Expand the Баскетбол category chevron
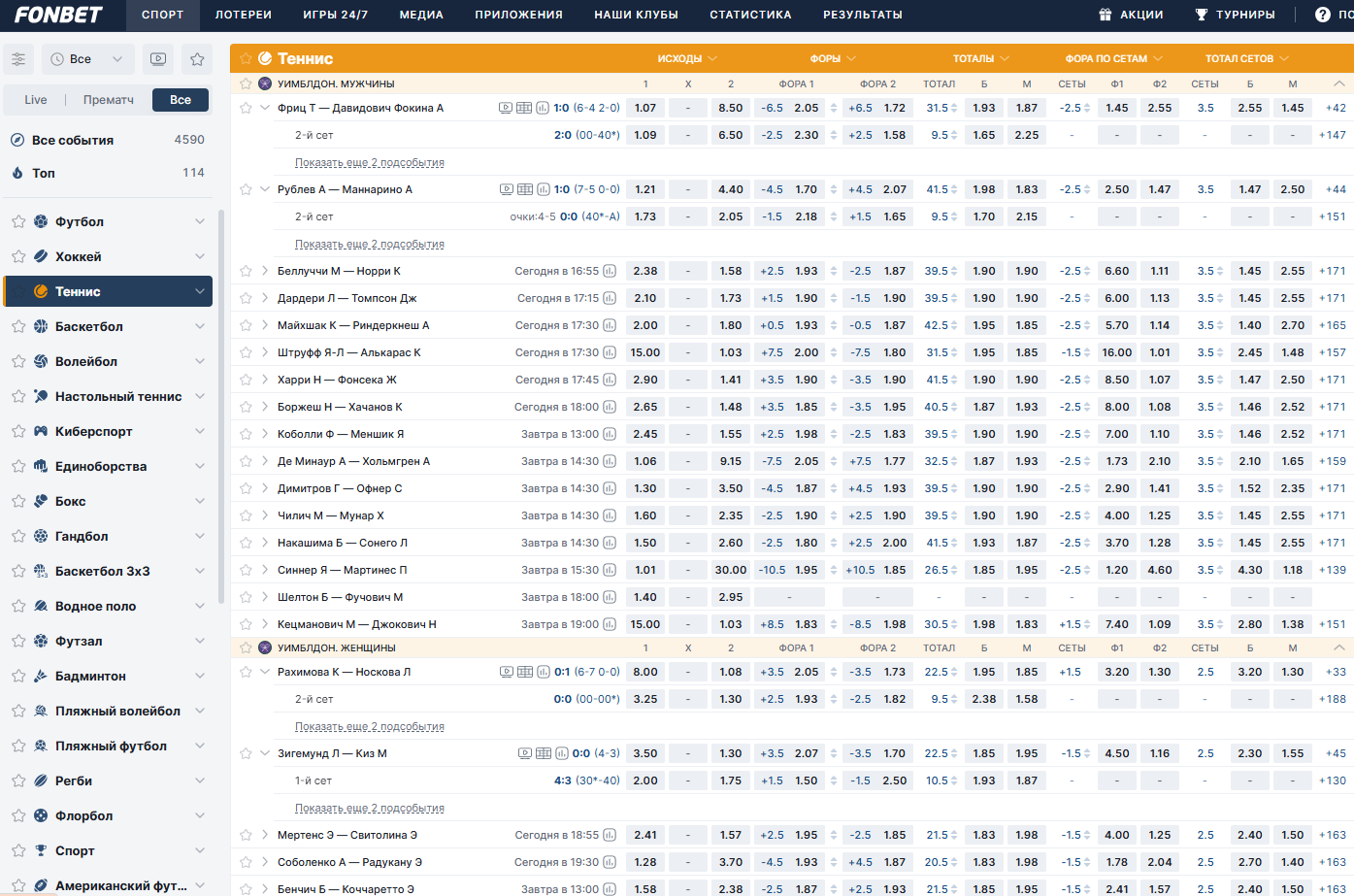The image size is (1354, 896). [200, 326]
